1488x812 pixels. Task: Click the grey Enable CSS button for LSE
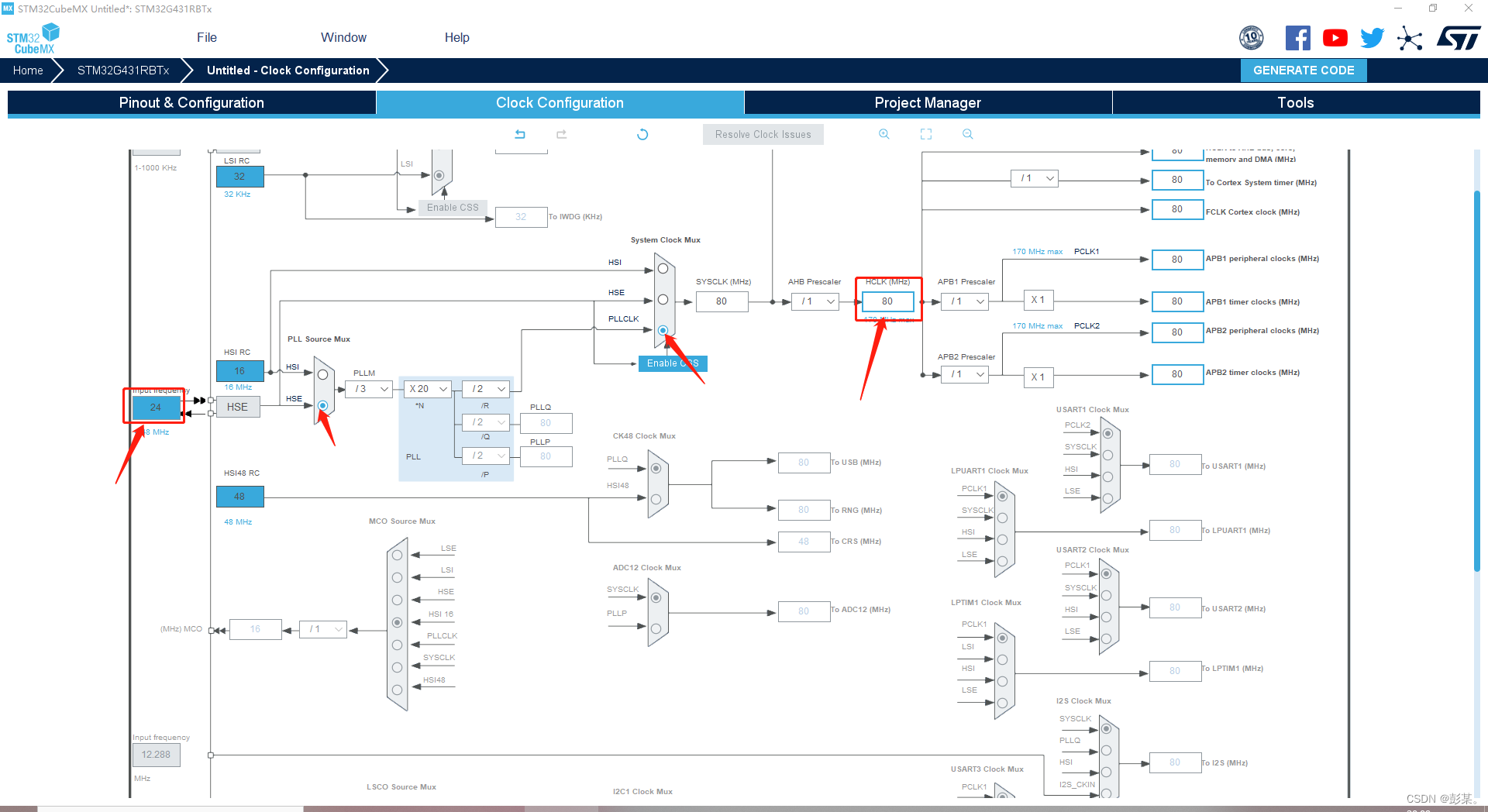(x=453, y=208)
